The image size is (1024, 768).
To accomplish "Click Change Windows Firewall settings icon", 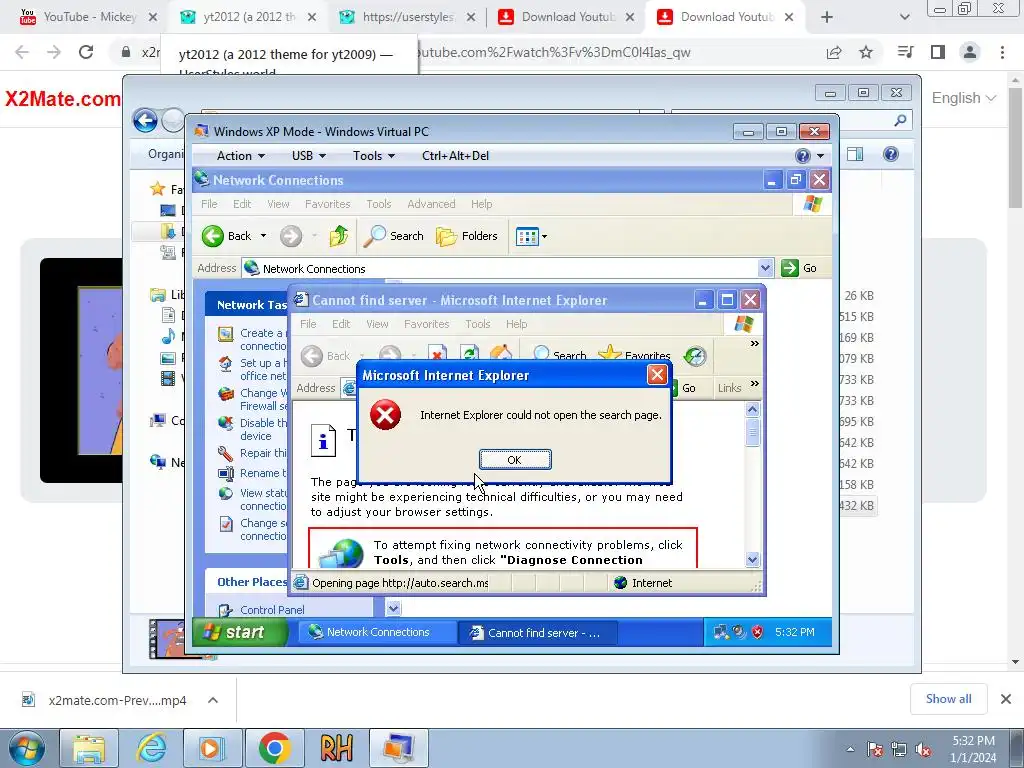I will click(225, 394).
